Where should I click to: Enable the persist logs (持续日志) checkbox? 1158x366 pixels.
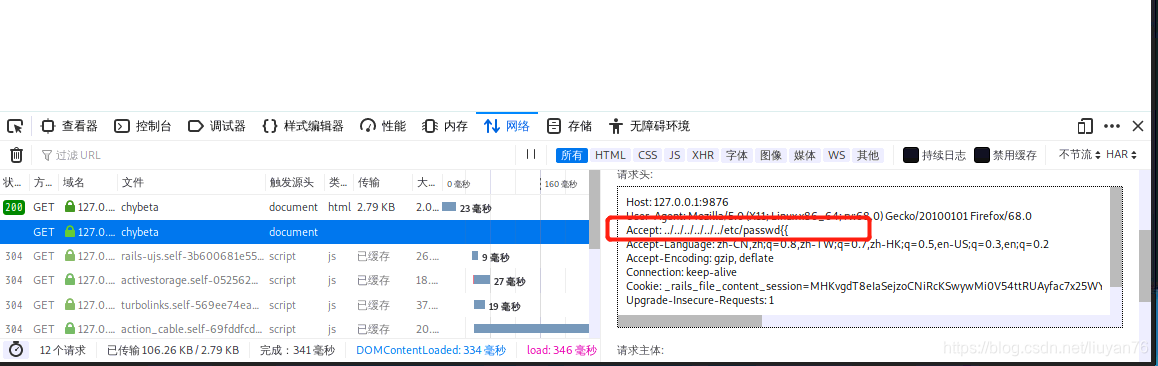point(911,155)
